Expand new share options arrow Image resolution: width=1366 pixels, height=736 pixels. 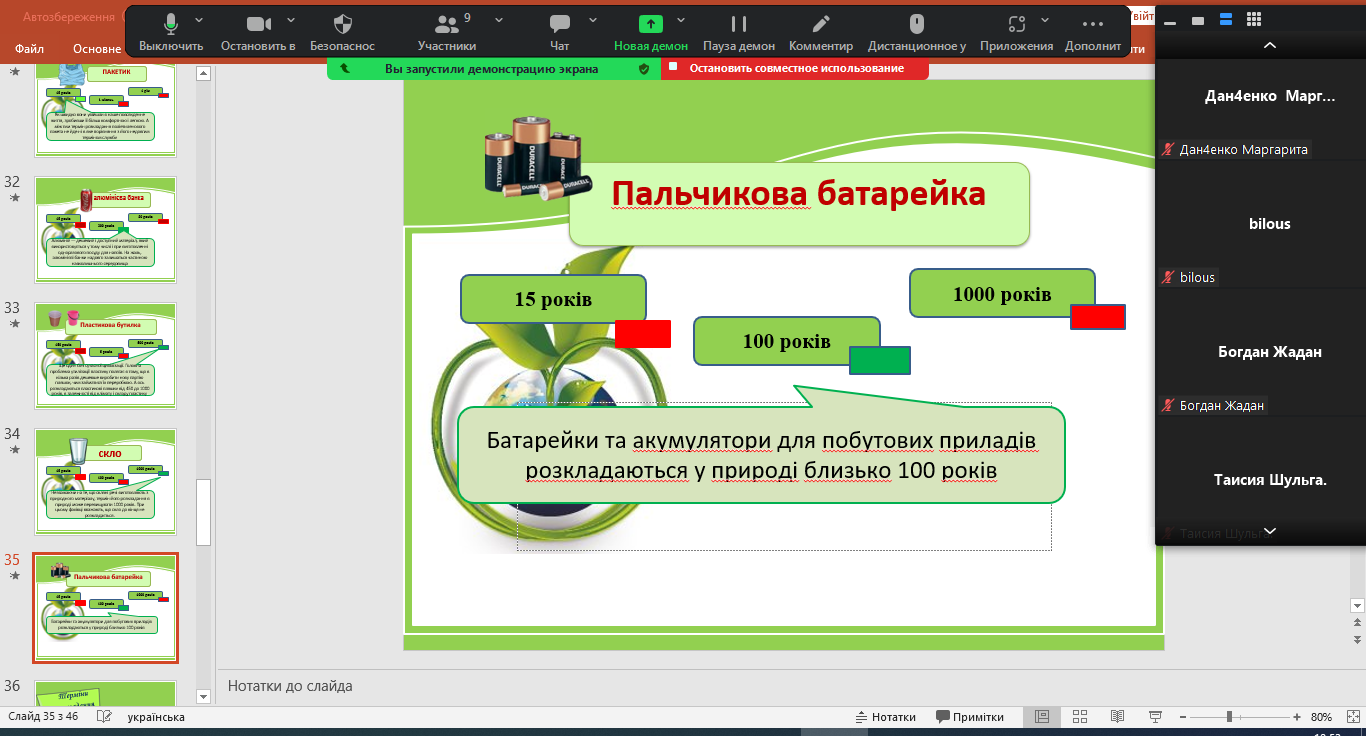pyautogui.click(x=681, y=20)
